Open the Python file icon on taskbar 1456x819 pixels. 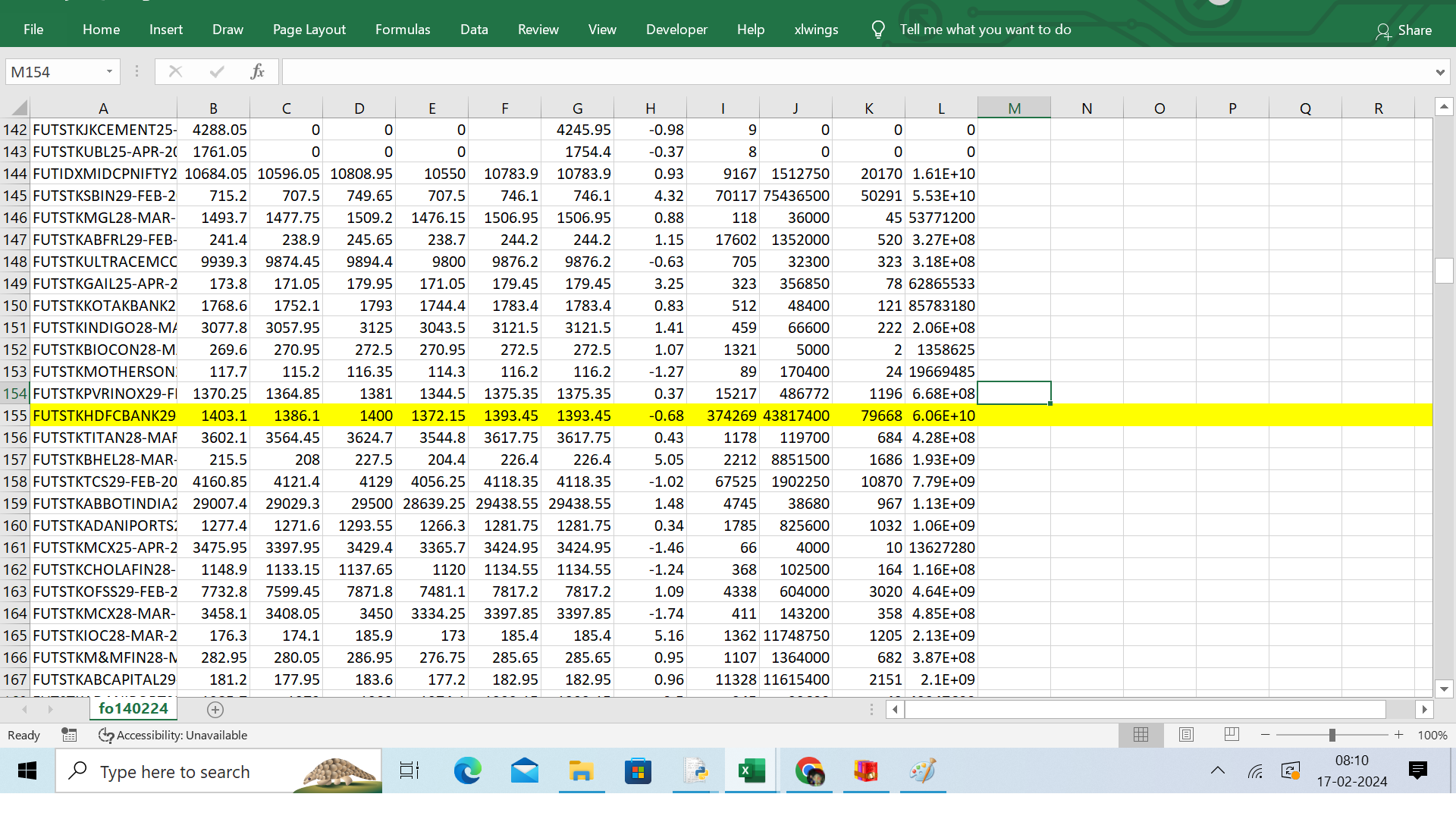pos(695,771)
